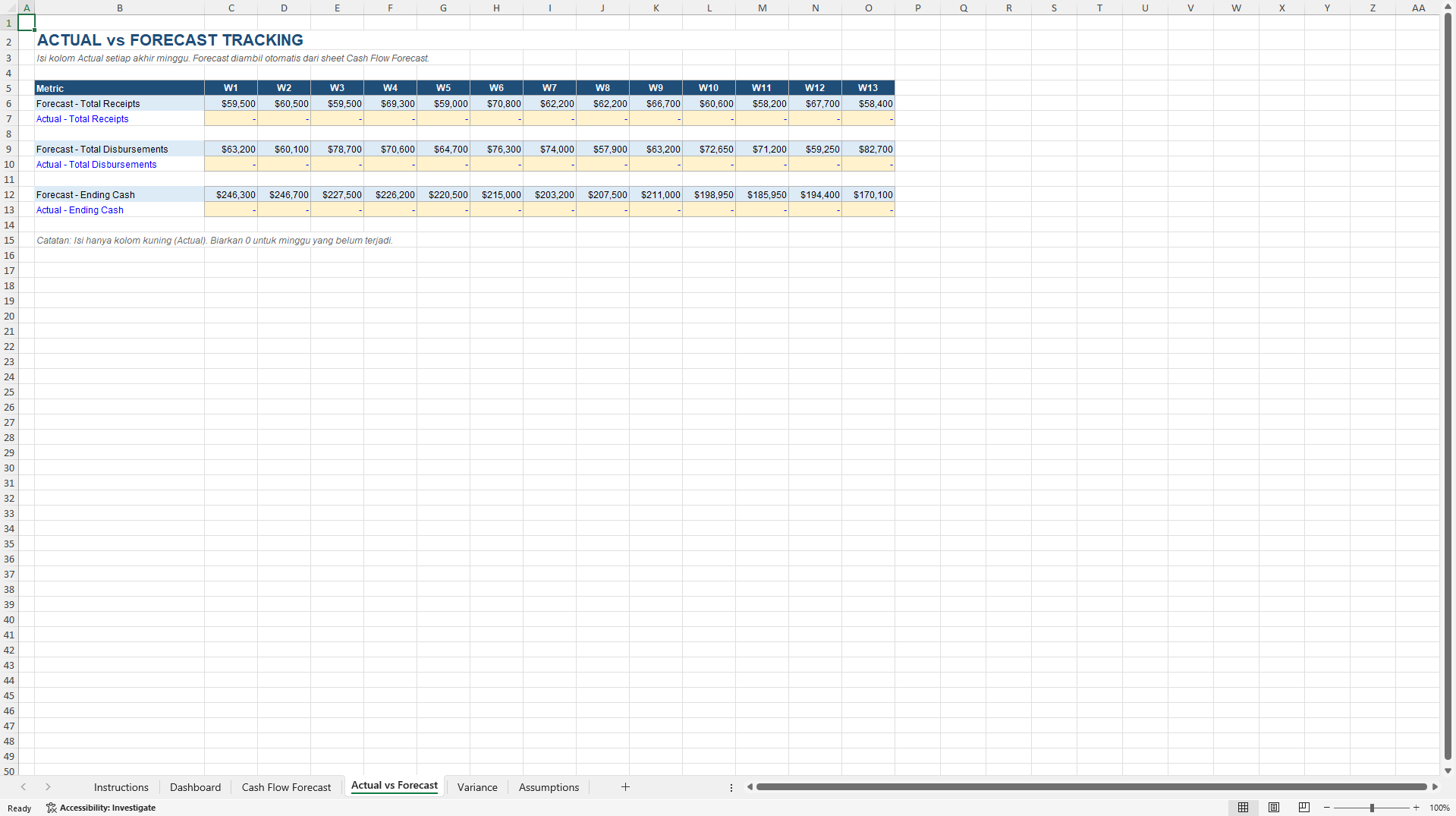Click vertical scrollbar down arrow

pos(1448,770)
